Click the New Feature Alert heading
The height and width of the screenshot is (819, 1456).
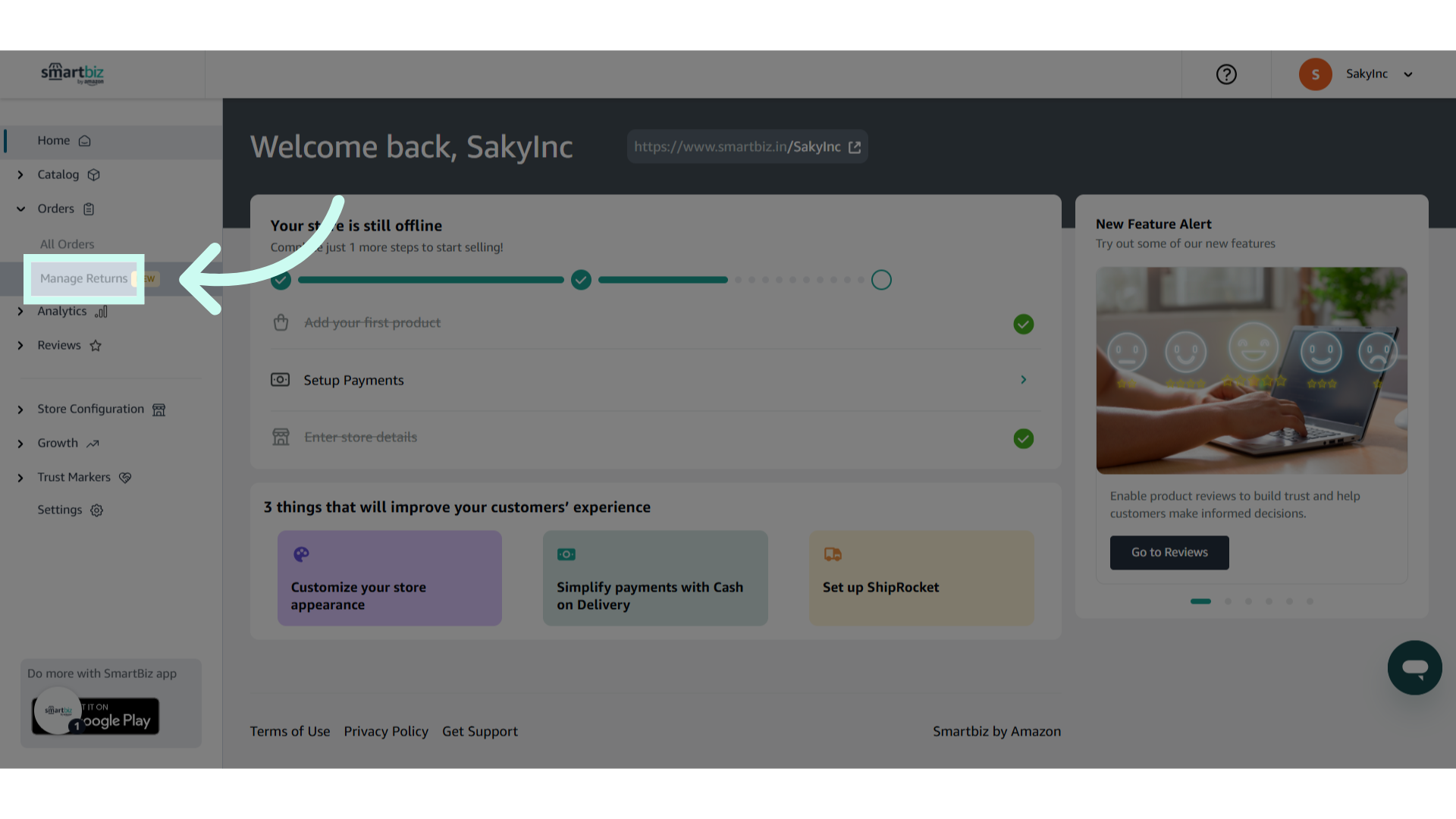coord(1153,224)
